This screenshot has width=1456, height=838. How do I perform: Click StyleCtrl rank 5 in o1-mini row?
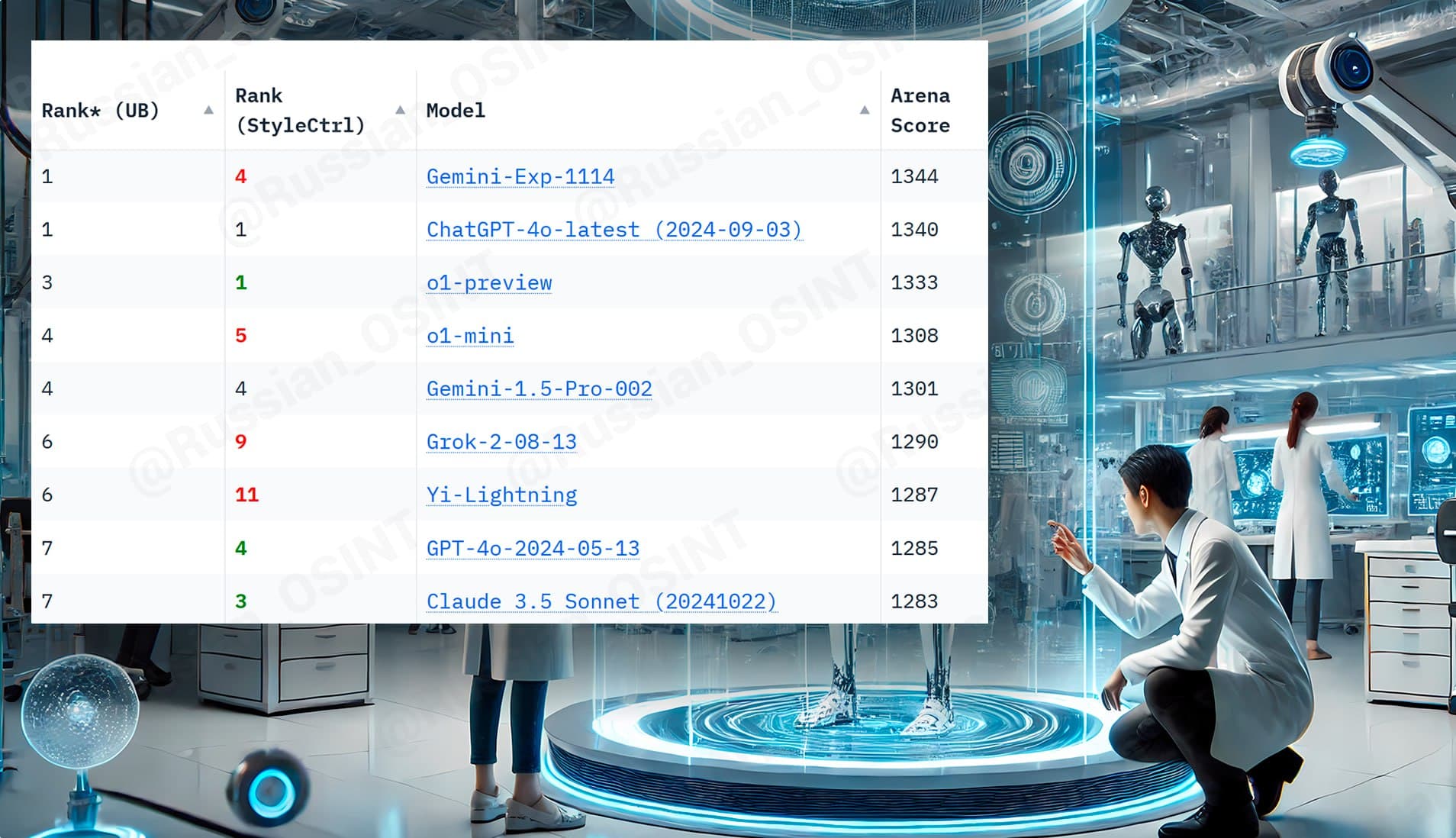pos(241,336)
